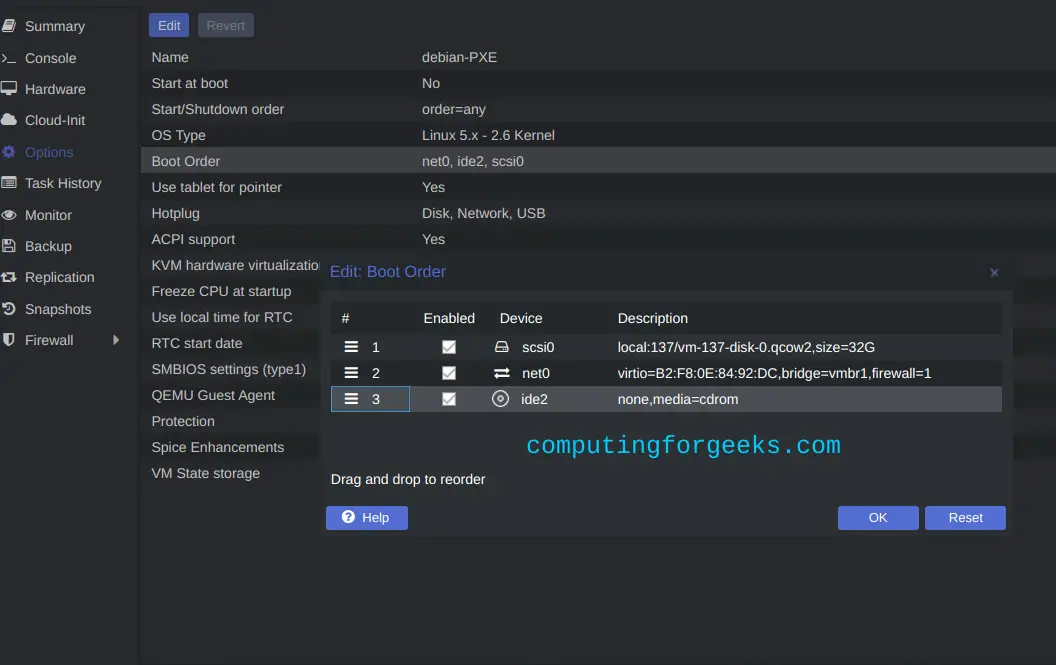Click the network arrows icon beside net0
1056x665 pixels.
[502, 373]
